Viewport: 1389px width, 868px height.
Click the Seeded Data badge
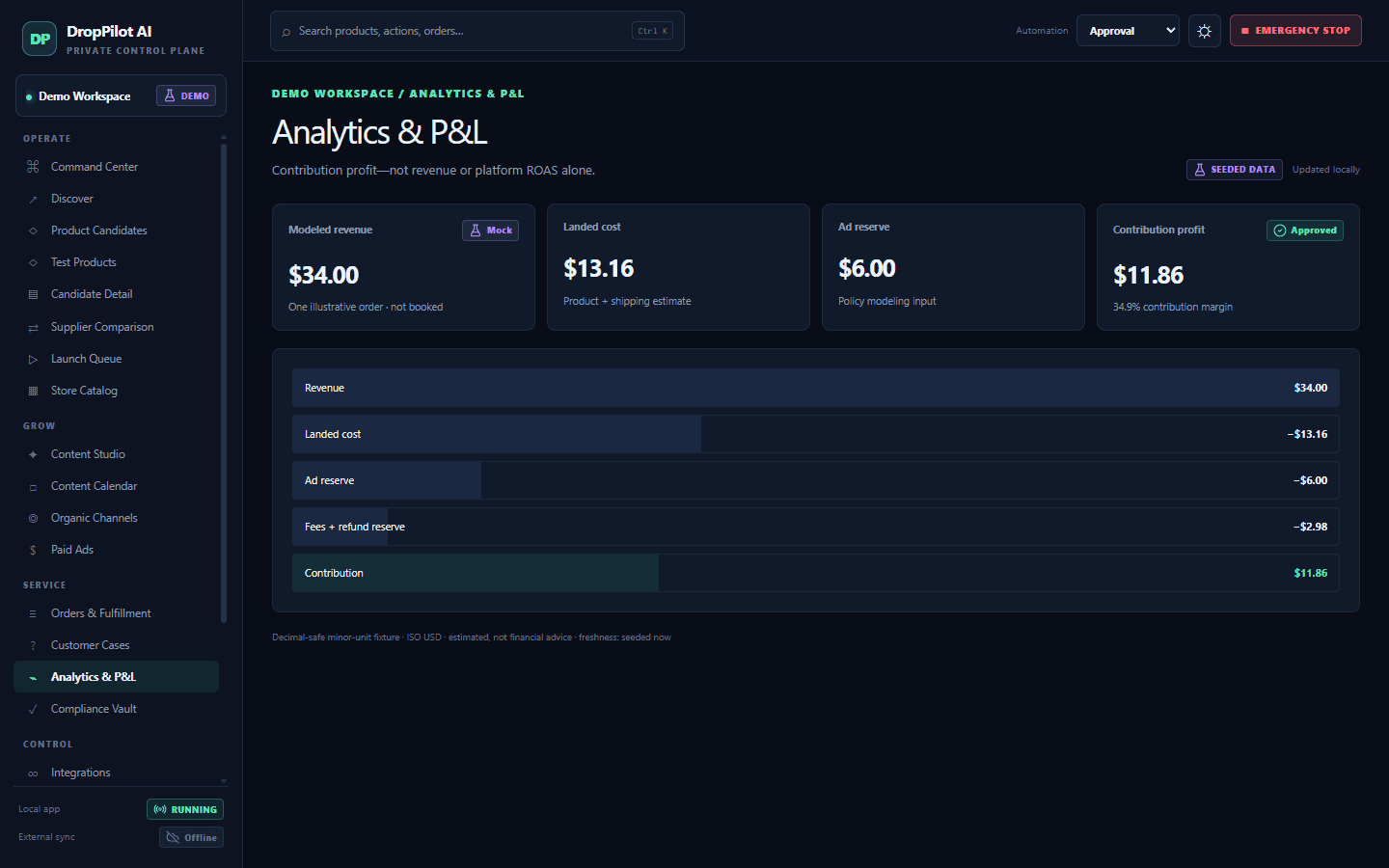click(x=1235, y=170)
